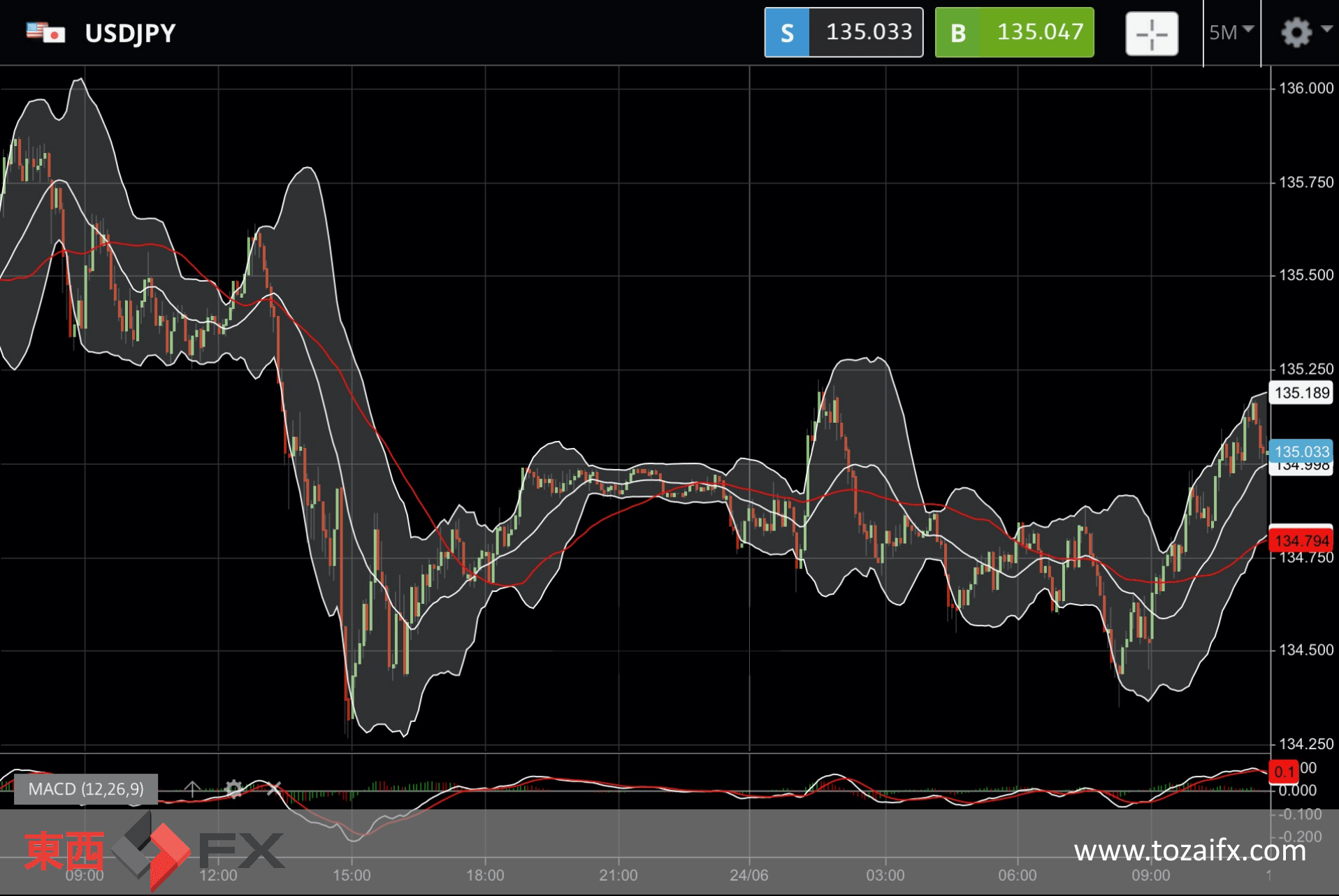Click the USDJPY symbol name
This screenshot has width=1339, height=896.
[130, 33]
